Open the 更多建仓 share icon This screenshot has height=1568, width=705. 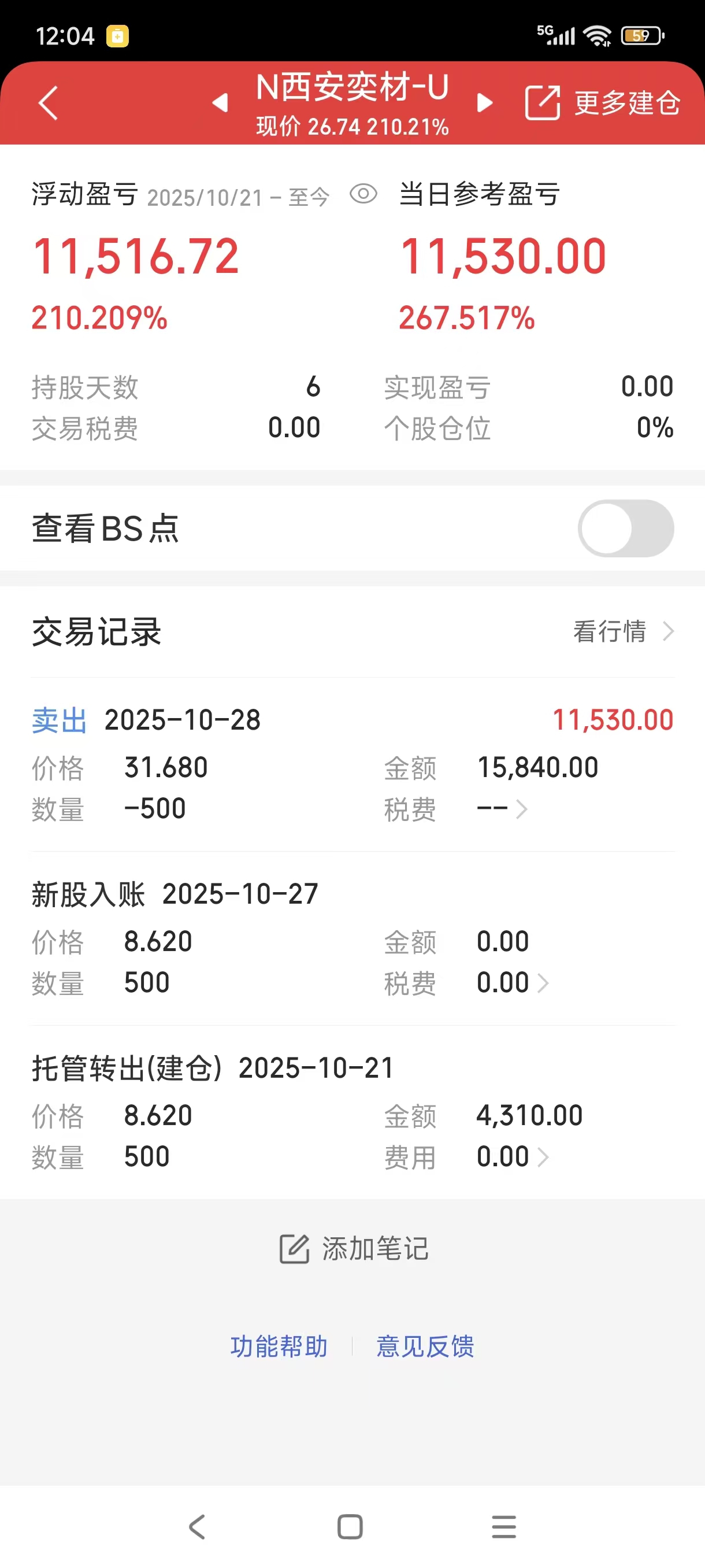[x=542, y=103]
